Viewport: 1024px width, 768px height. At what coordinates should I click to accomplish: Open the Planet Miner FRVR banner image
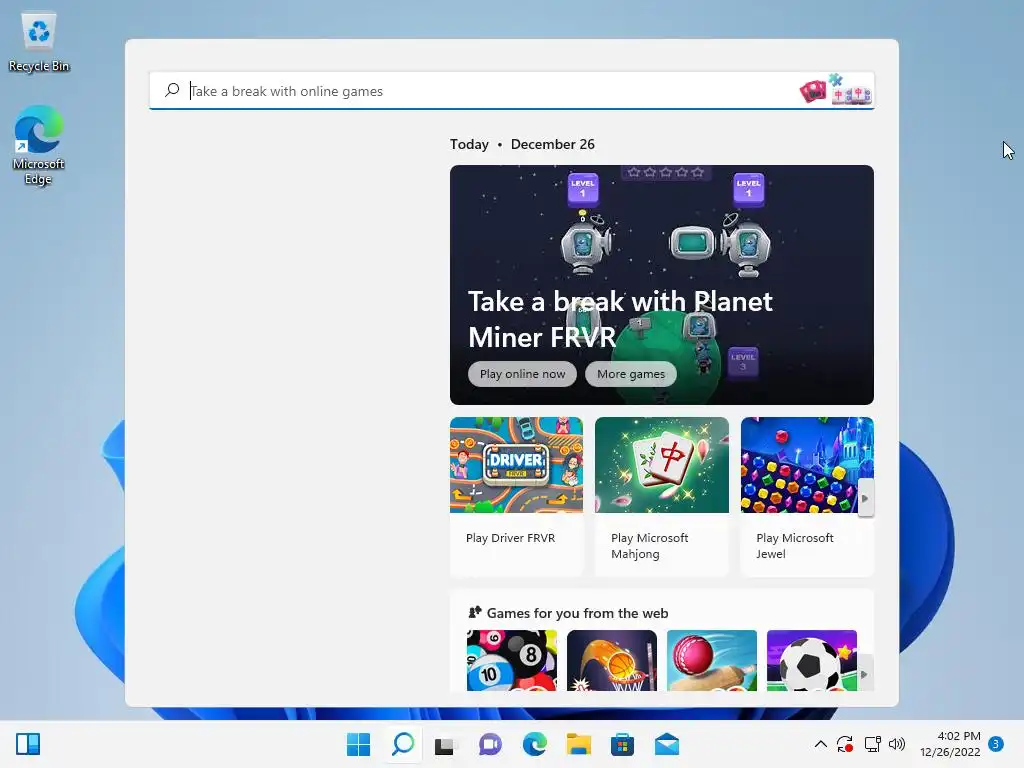(x=662, y=285)
